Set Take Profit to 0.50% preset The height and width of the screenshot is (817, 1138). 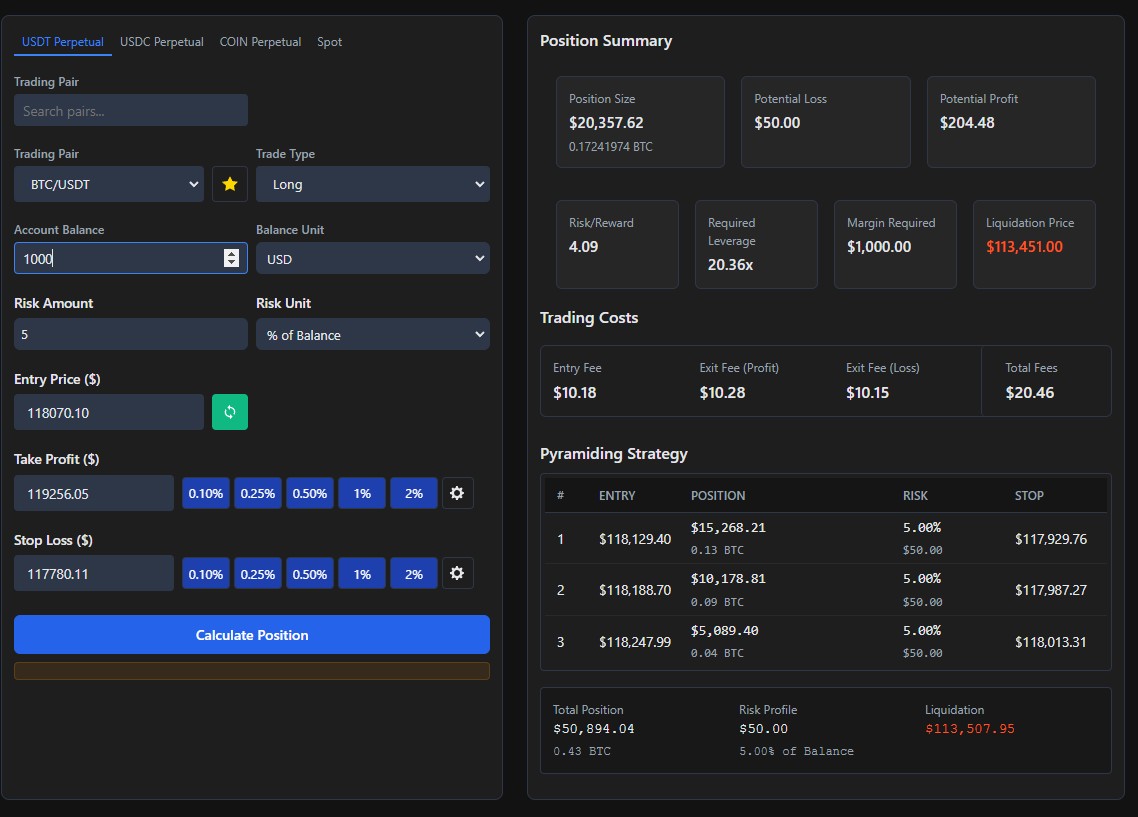tap(310, 493)
